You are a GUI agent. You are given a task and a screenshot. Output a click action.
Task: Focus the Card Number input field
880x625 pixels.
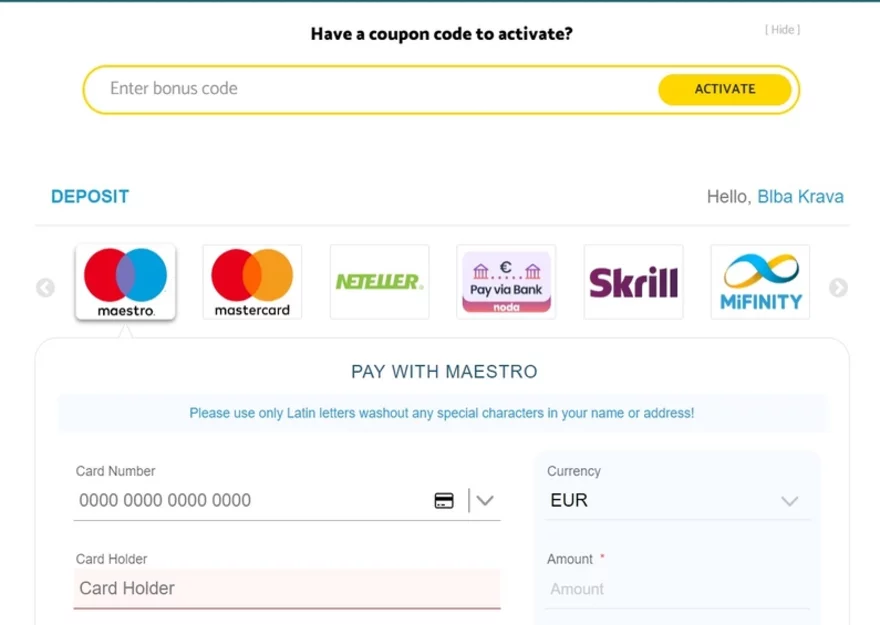[x=250, y=501]
